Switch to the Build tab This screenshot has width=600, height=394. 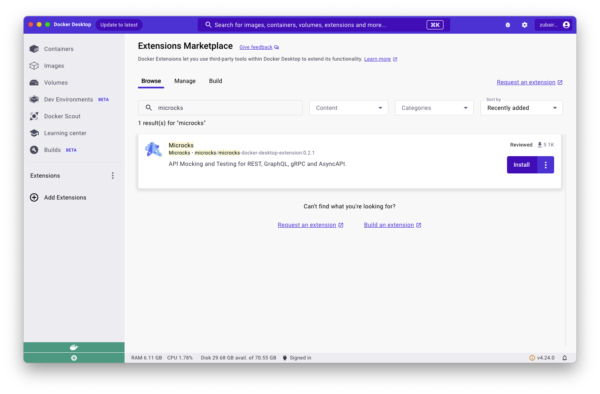coord(215,81)
